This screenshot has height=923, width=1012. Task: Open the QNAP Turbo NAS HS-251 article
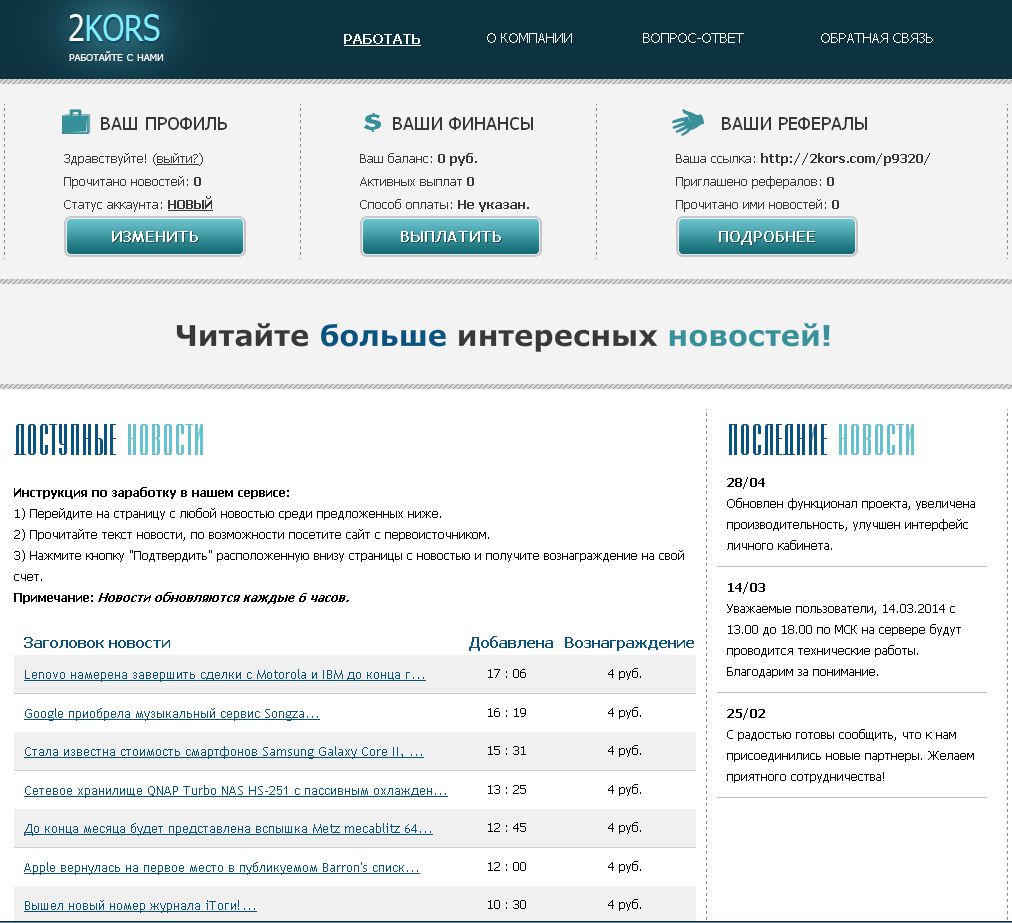(235, 791)
